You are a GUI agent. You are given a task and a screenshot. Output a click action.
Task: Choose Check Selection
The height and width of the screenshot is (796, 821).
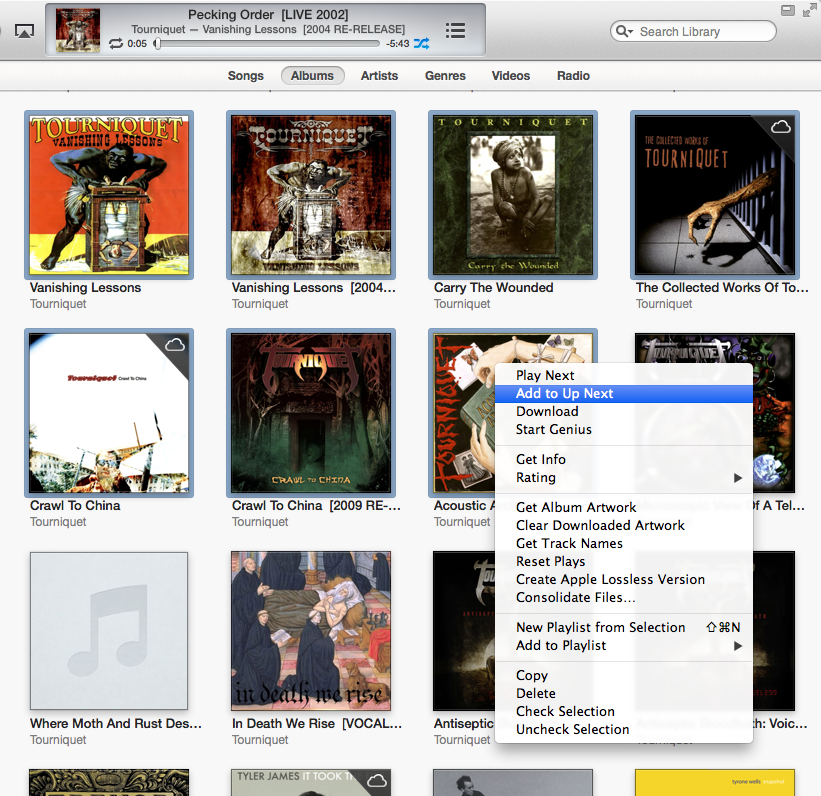tap(624, 711)
